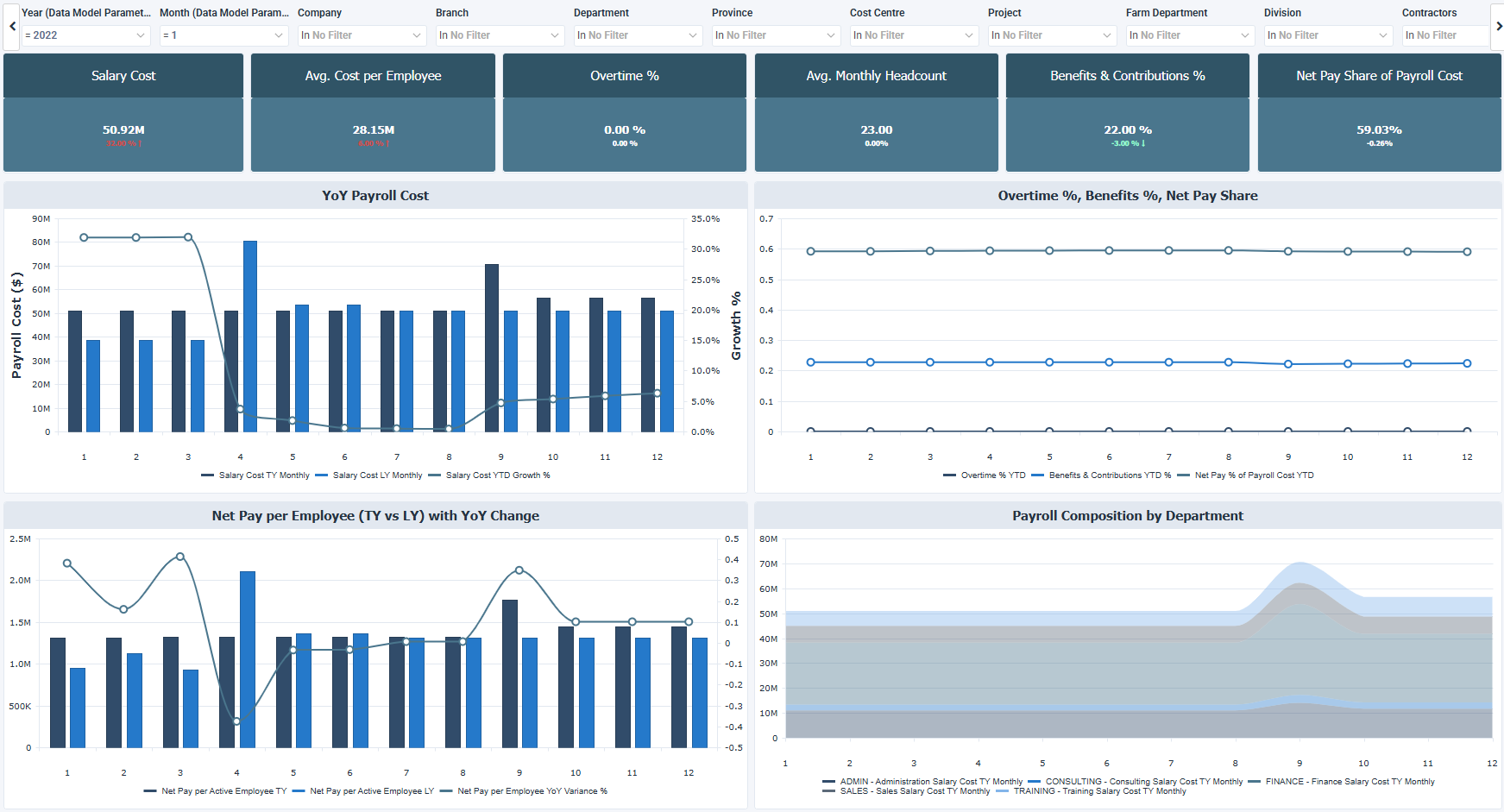This screenshot has height=812, width=1504.
Task: Click the left filter-bar scroll arrow
Action: [12, 26]
